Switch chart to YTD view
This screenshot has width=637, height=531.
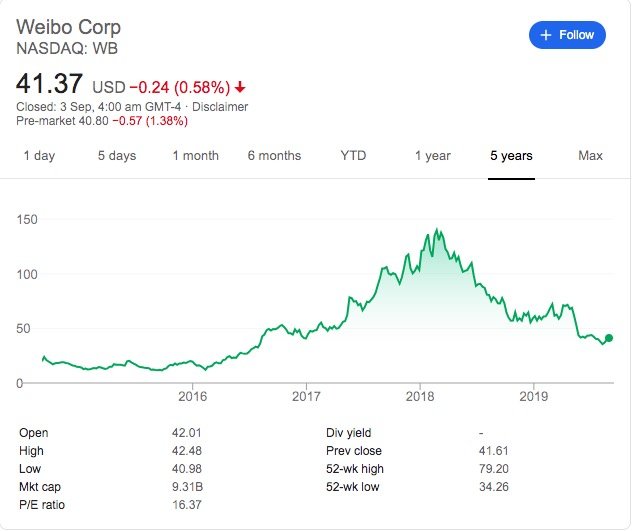tap(353, 156)
